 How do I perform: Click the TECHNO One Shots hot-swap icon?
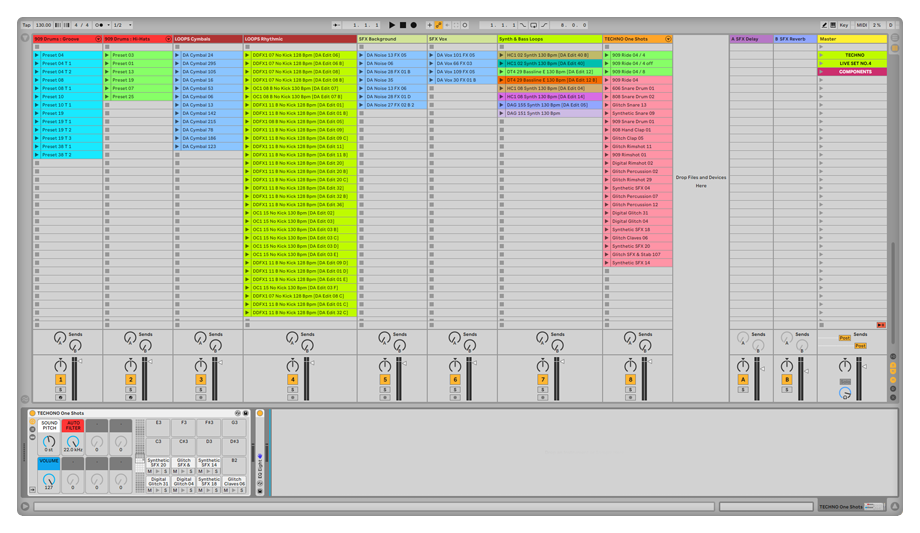click(x=238, y=413)
